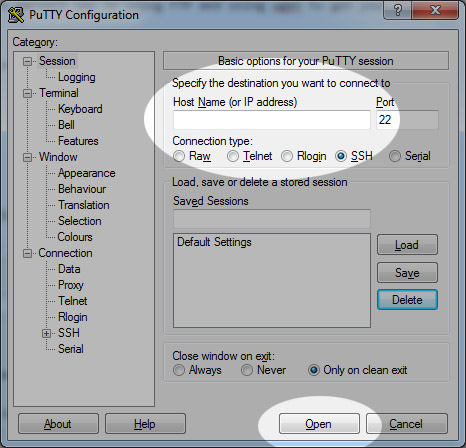
Task: Select the Telnet connection type radio
Action: 233,156
